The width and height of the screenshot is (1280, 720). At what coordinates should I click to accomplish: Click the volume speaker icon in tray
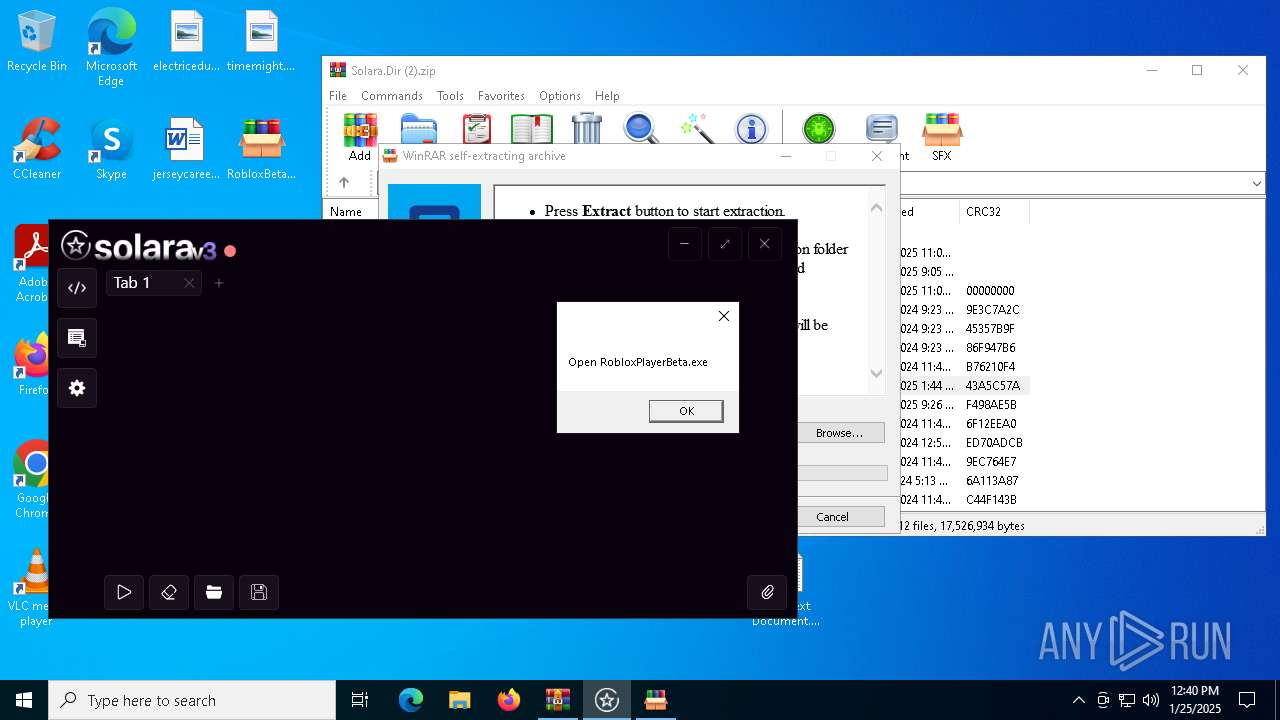click(1151, 700)
